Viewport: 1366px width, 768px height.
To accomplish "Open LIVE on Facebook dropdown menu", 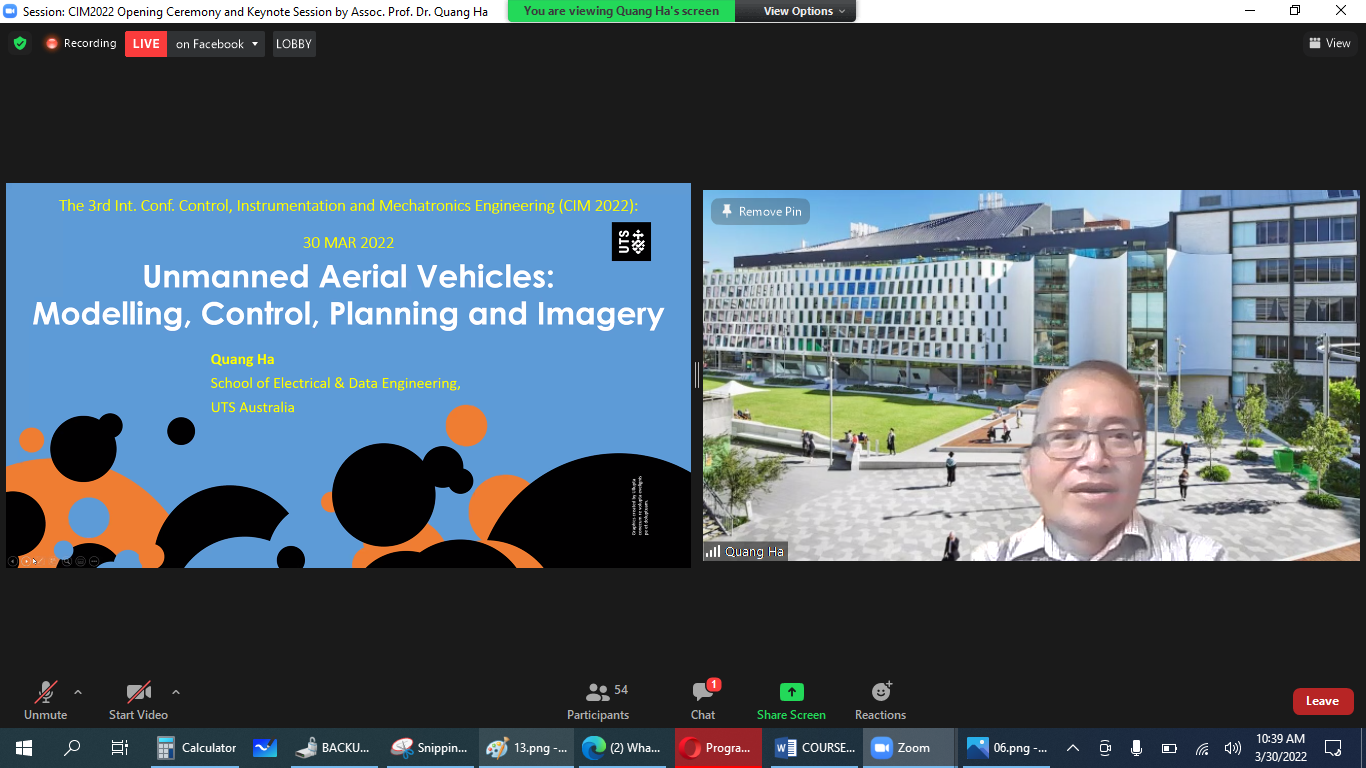I will tap(217, 44).
